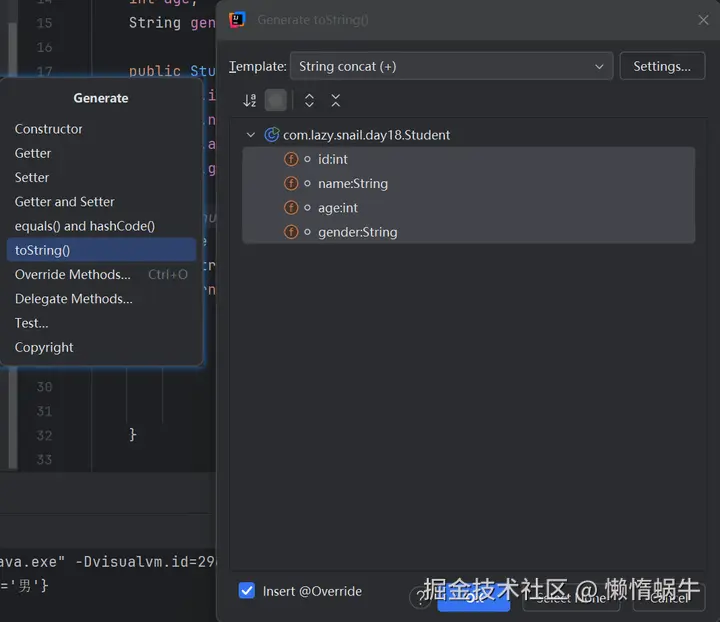Choose Constructor in the Generate menu
This screenshot has height=622, width=720.
coord(101,129)
